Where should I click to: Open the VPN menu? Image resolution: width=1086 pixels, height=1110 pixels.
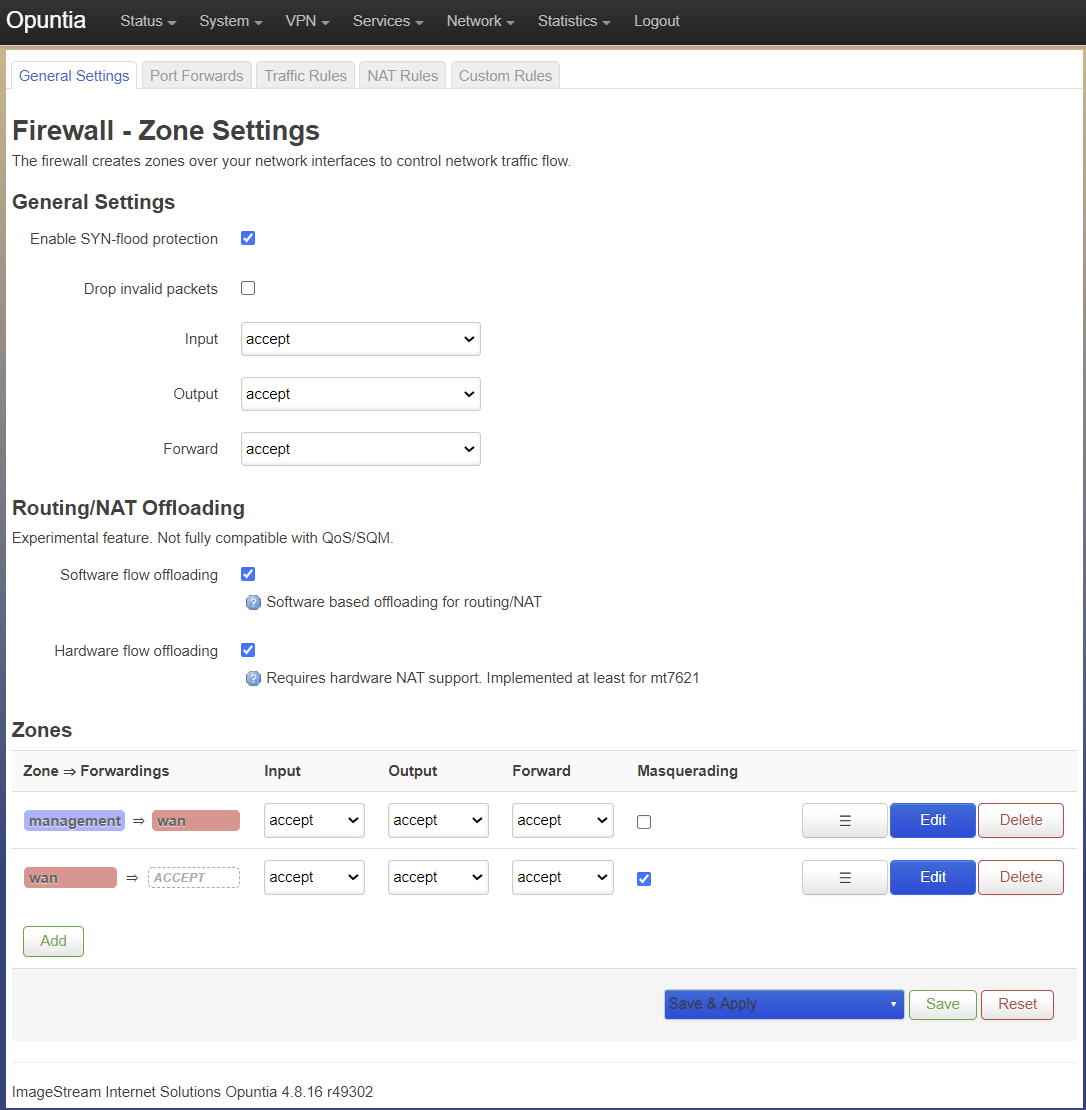[307, 21]
